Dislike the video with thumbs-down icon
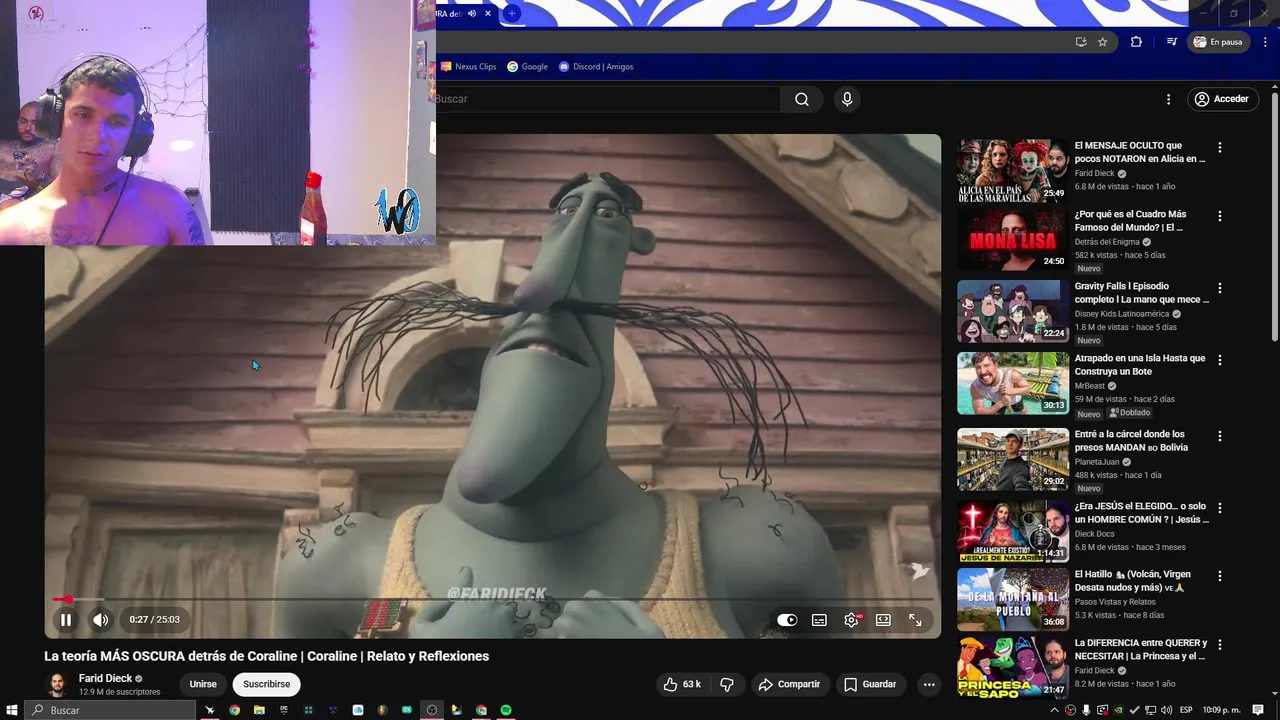This screenshot has height=720, width=1280. point(727,684)
